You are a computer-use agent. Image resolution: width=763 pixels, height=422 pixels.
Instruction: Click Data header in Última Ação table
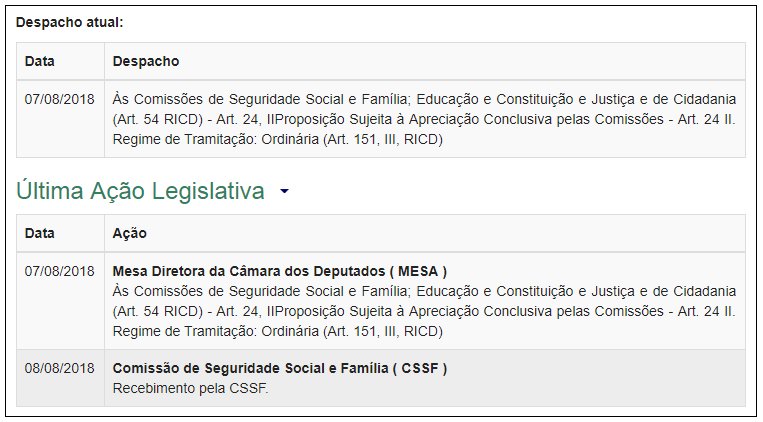(x=40, y=233)
